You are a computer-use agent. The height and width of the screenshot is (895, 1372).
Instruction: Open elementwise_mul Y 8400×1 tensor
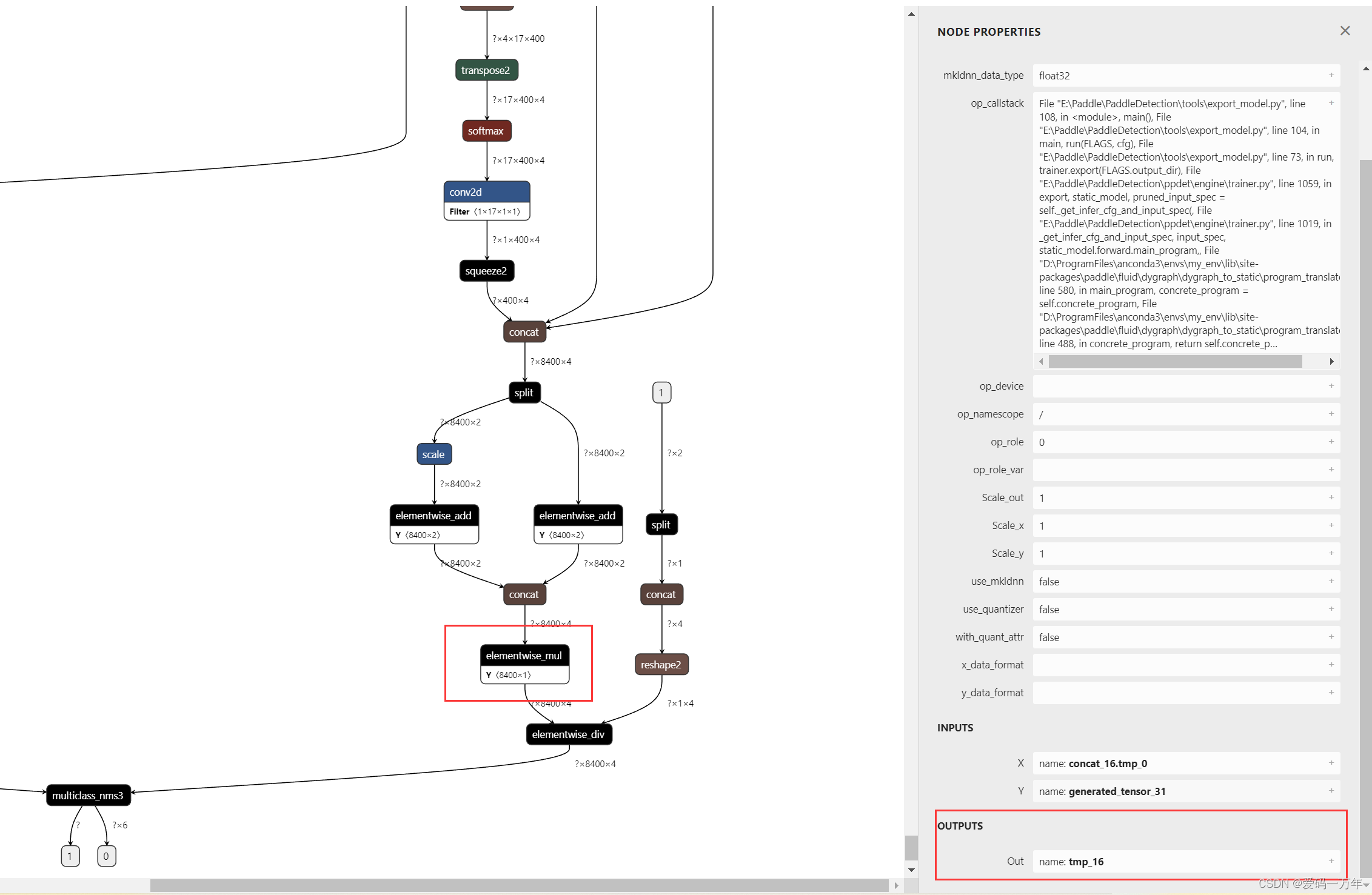(524, 675)
